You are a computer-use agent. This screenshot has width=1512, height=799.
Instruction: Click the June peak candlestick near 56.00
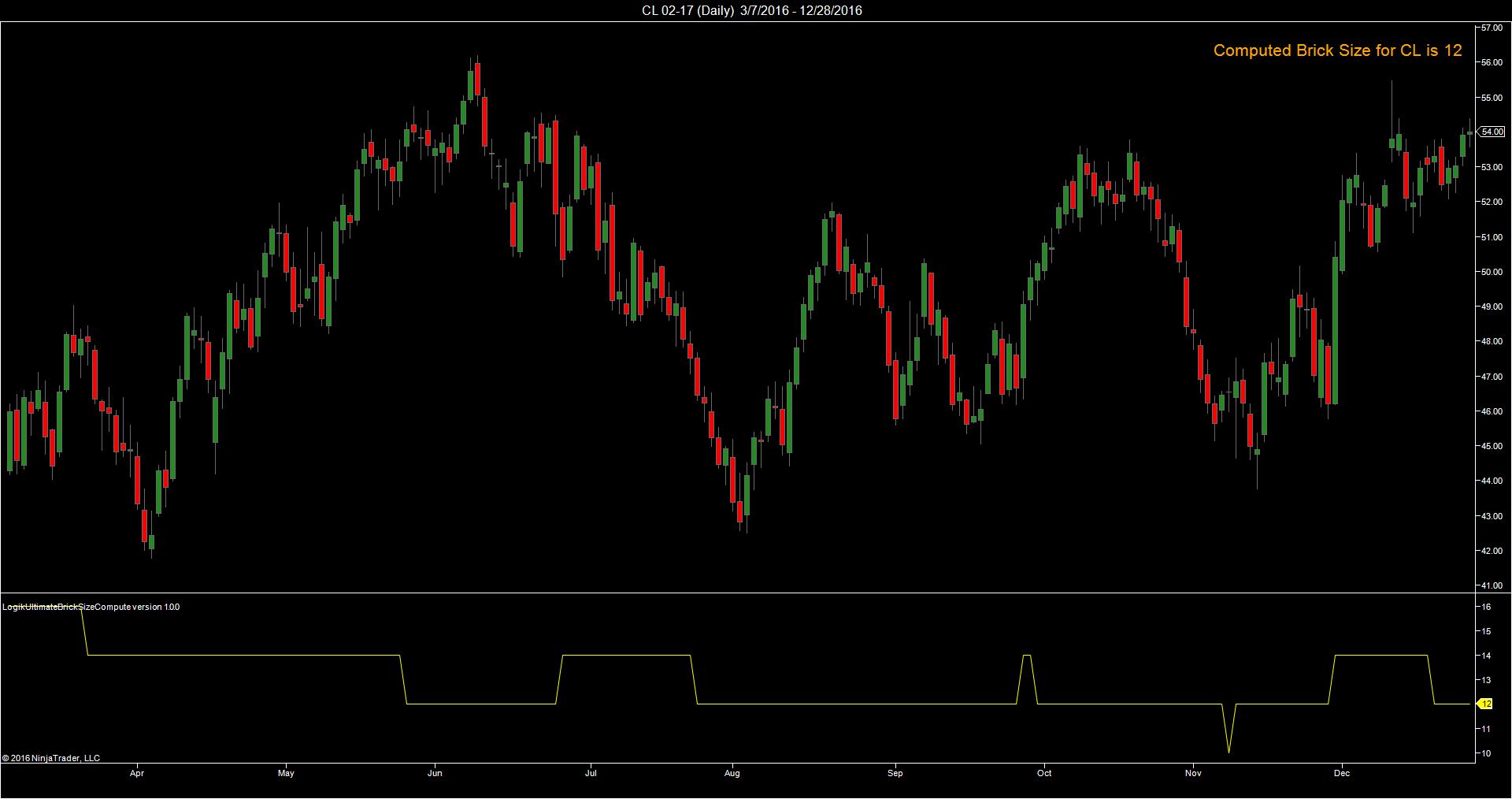click(x=477, y=79)
